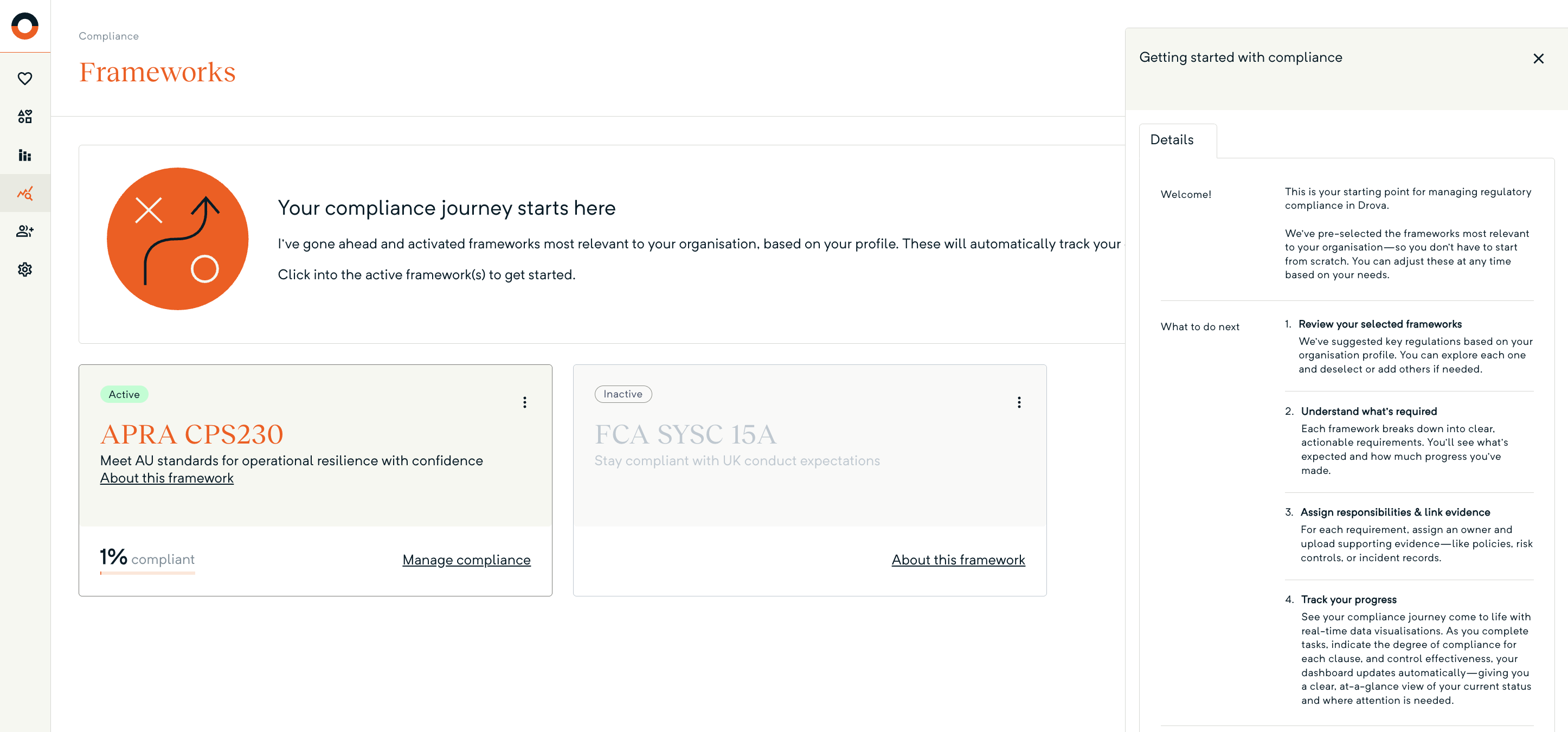This screenshot has width=1568, height=732.
Task: Open the bar chart reports icon
Action: coord(25,155)
